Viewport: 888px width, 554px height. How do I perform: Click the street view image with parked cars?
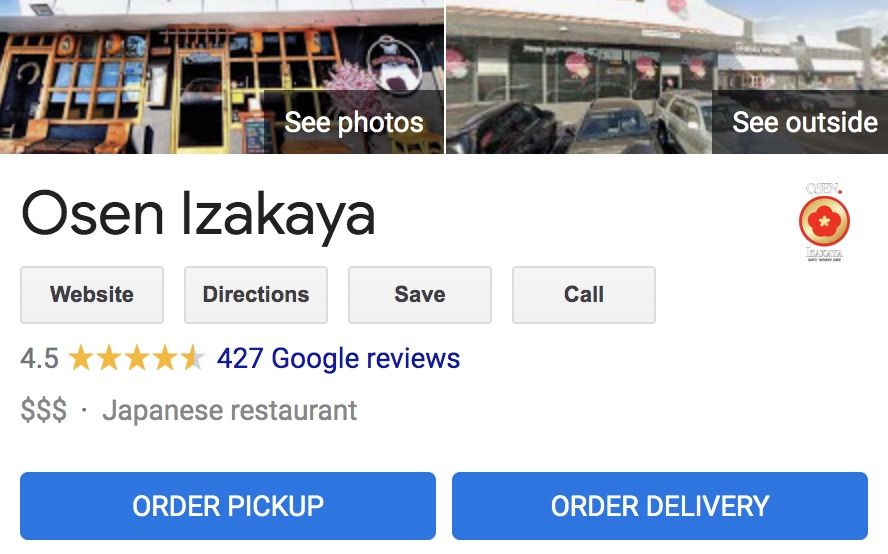667,76
